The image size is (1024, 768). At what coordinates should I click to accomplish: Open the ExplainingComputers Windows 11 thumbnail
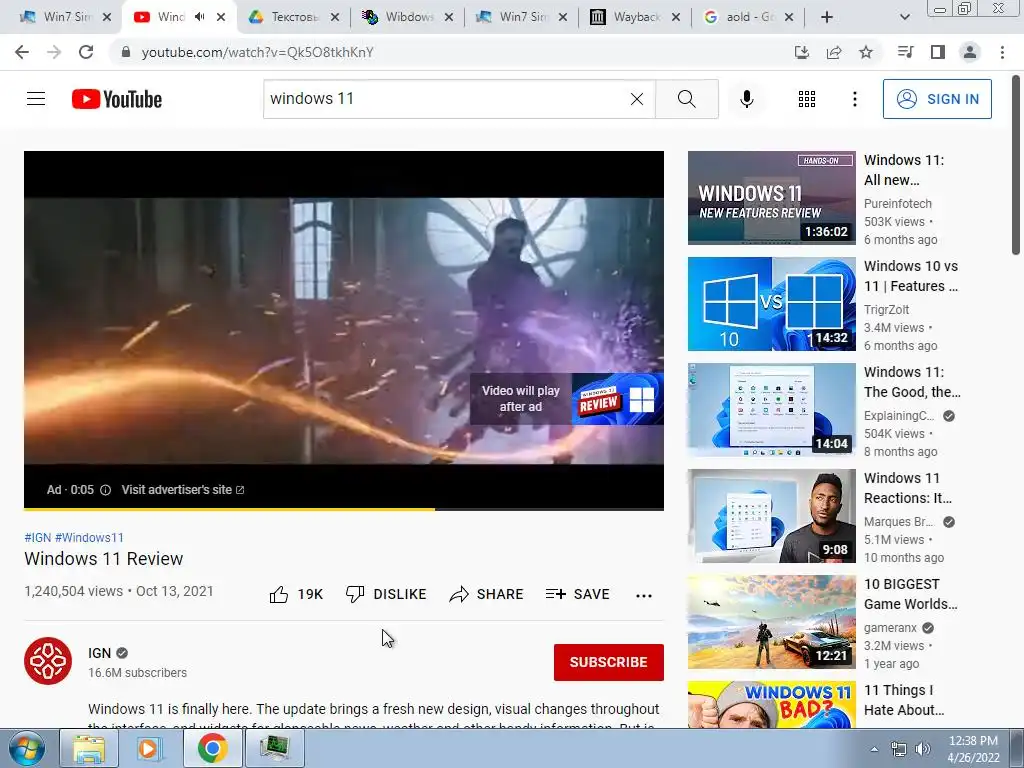point(771,409)
